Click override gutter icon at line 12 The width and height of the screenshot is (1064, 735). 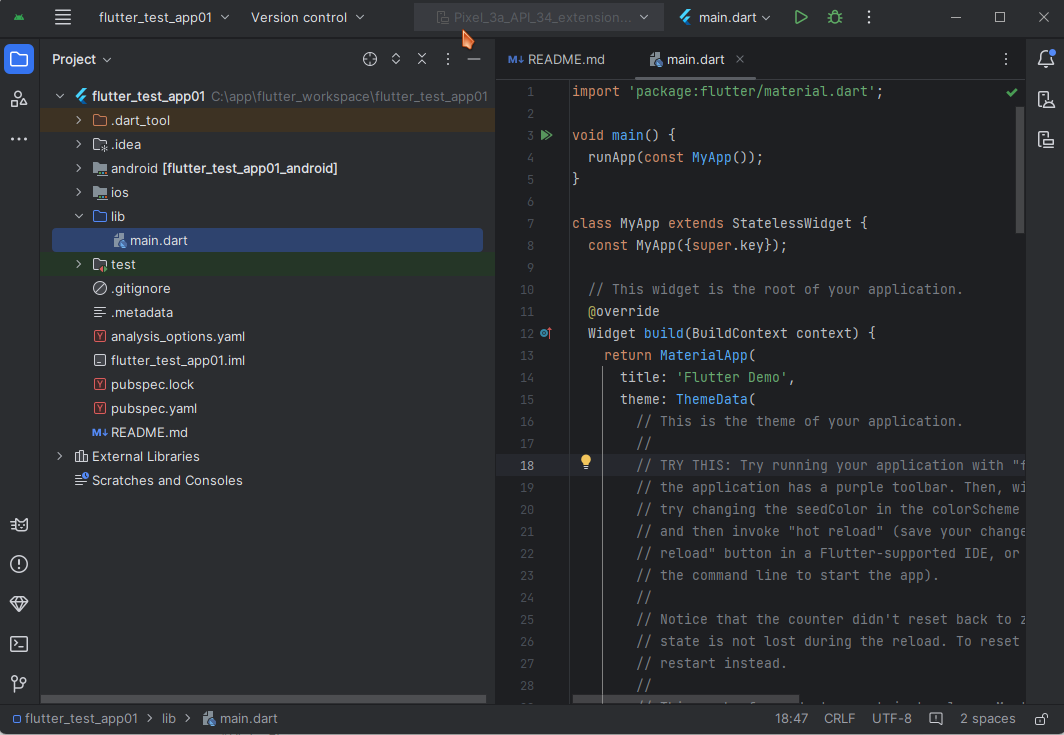pyautogui.click(x=546, y=333)
